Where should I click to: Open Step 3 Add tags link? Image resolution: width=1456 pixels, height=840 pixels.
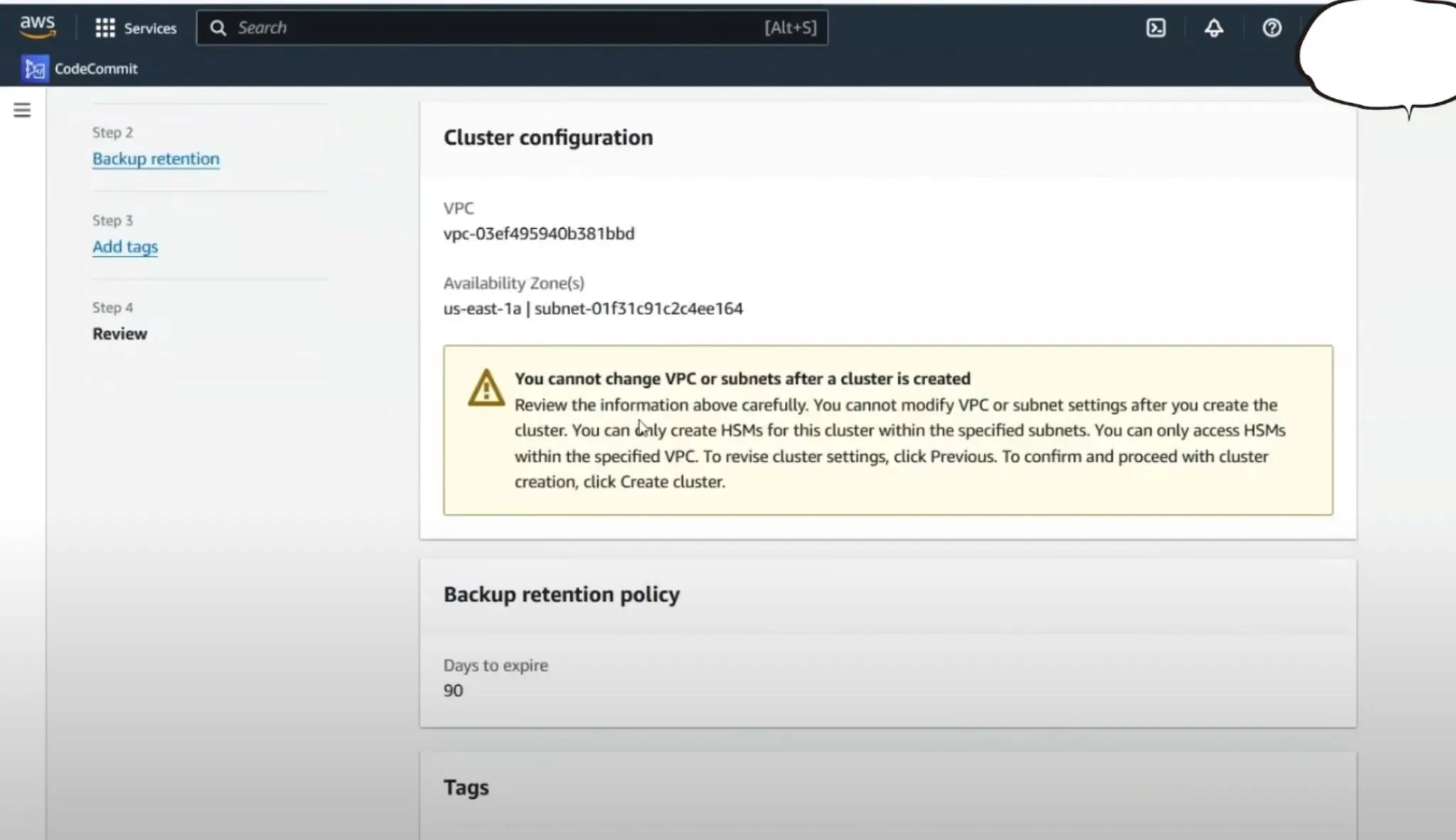click(125, 247)
